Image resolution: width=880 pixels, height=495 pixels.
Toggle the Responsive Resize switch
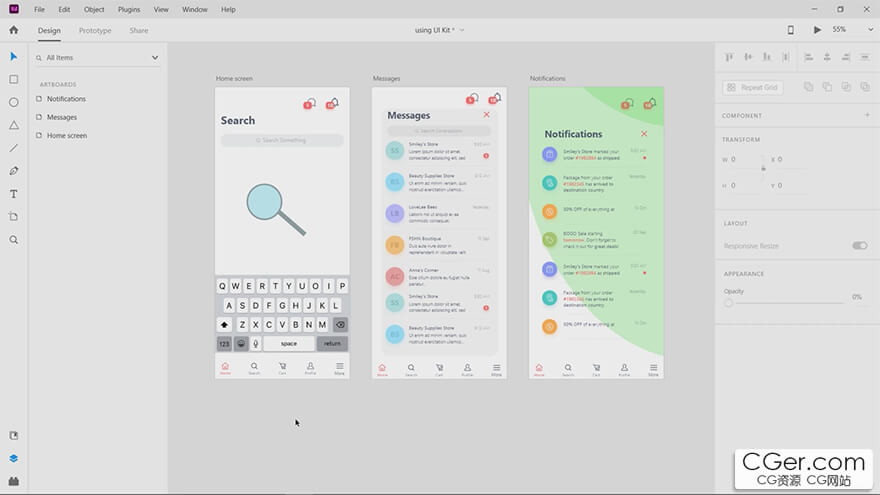(x=859, y=245)
